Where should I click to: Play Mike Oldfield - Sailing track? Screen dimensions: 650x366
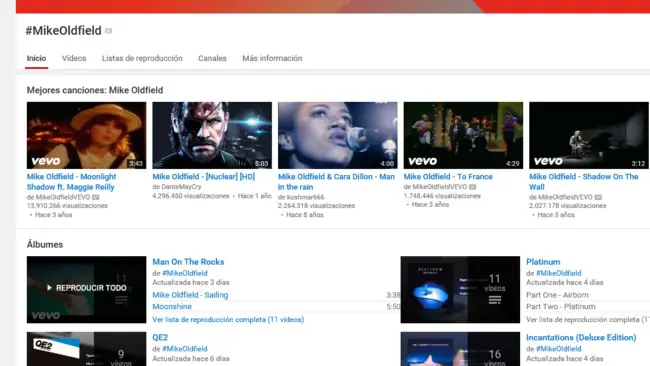coord(190,295)
